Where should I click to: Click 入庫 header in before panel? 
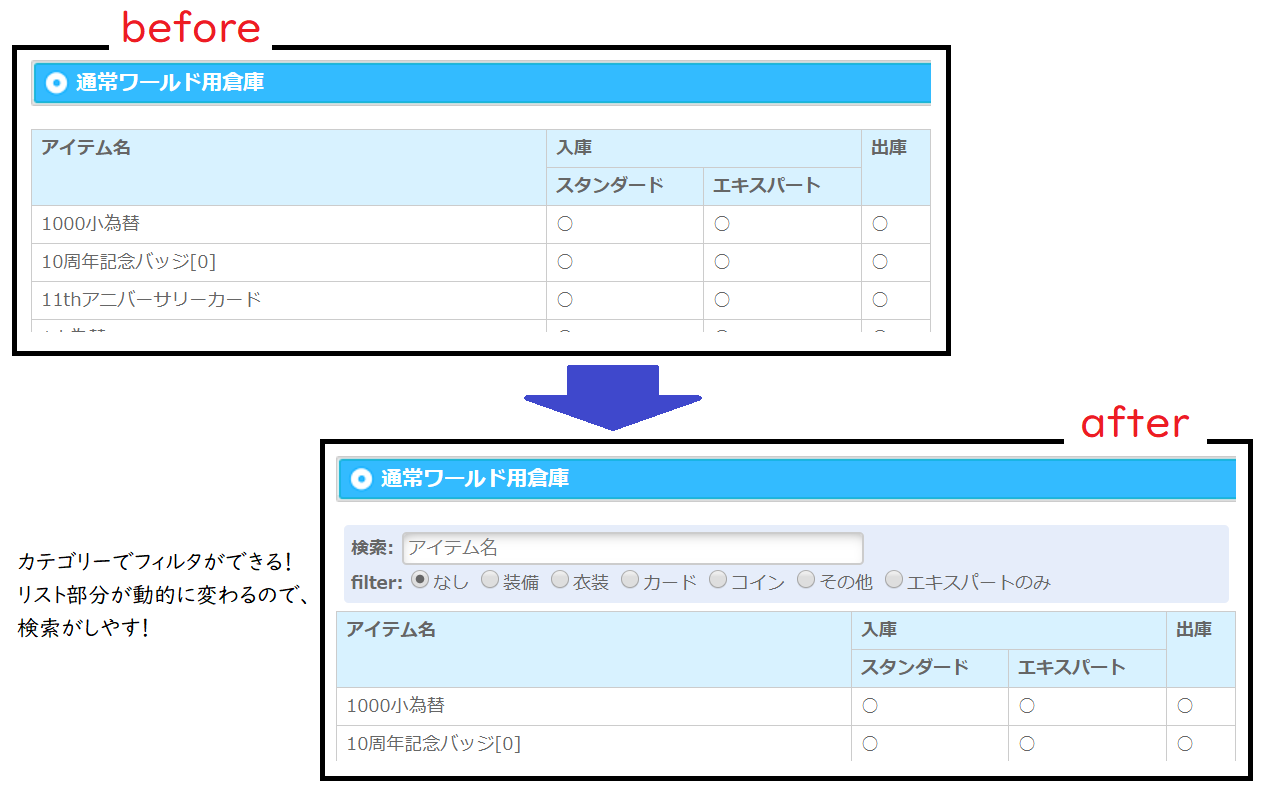(574, 148)
